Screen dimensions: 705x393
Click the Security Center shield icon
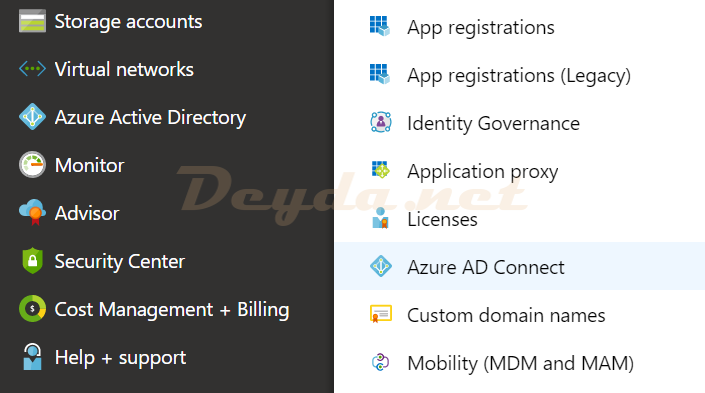click(32, 260)
